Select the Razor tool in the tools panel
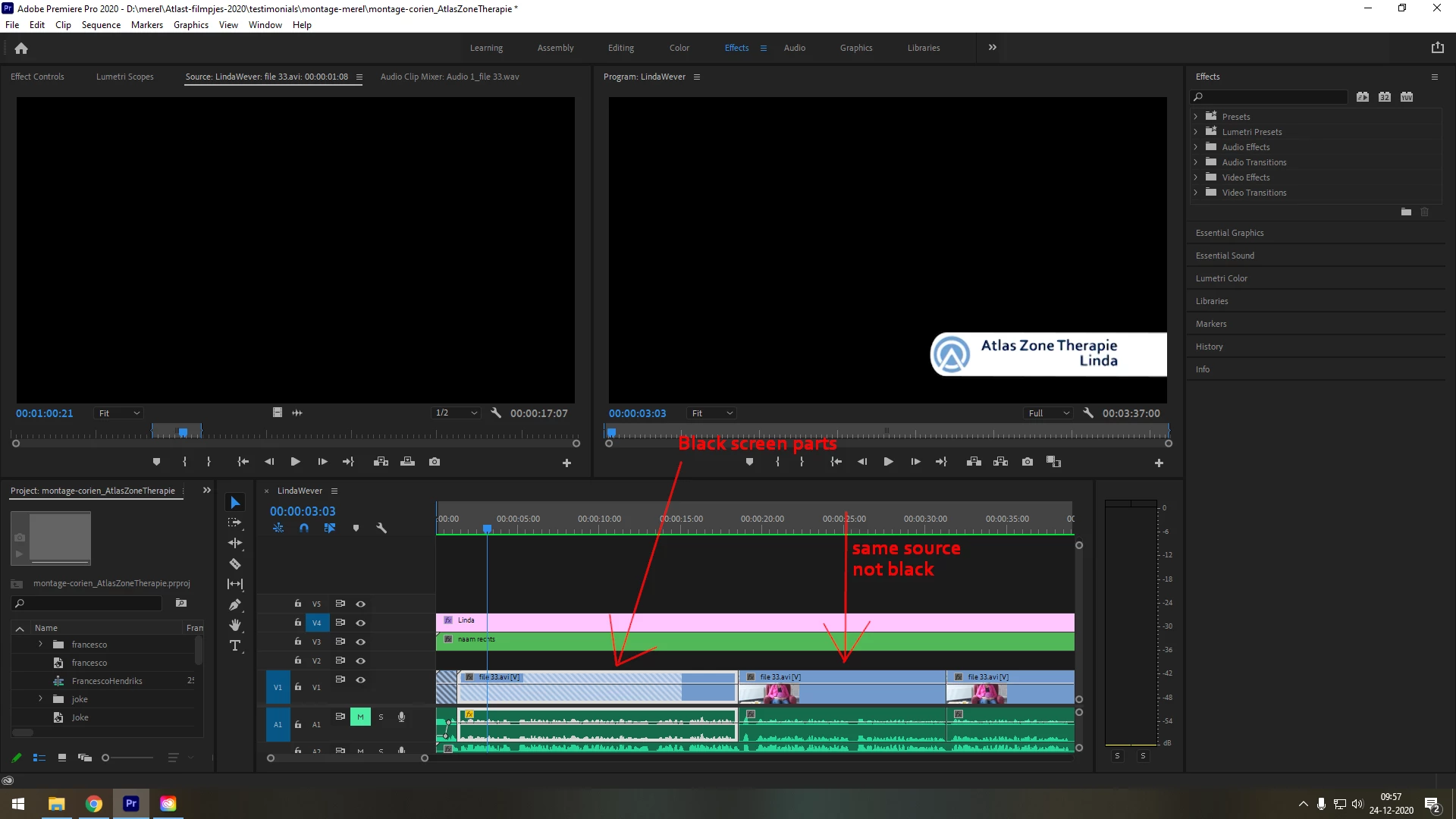The image size is (1456, 819). pyautogui.click(x=235, y=563)
